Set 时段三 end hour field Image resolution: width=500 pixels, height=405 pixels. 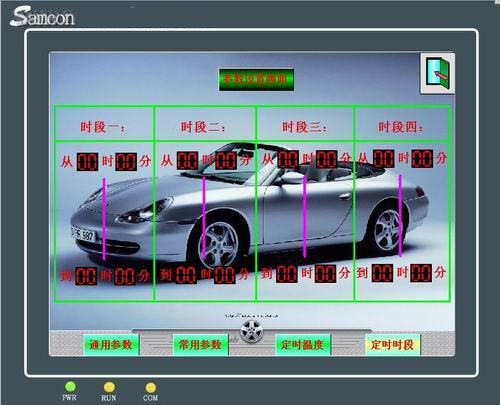click(x=287, y=274)
